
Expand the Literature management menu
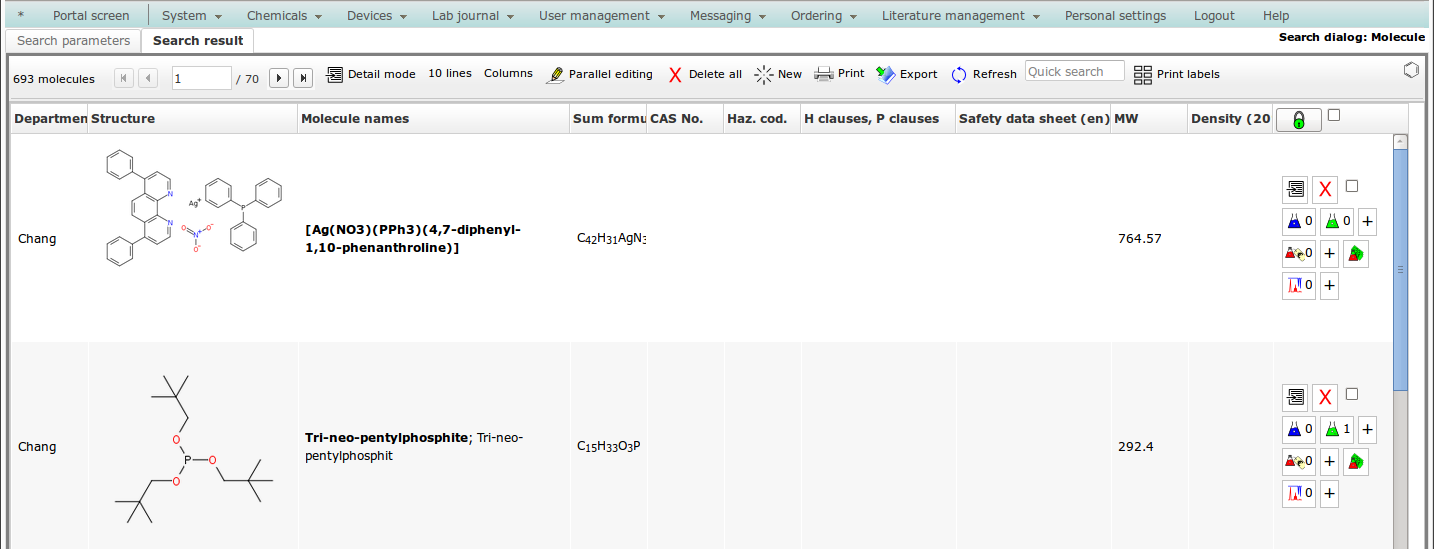[x=960, y=16]
